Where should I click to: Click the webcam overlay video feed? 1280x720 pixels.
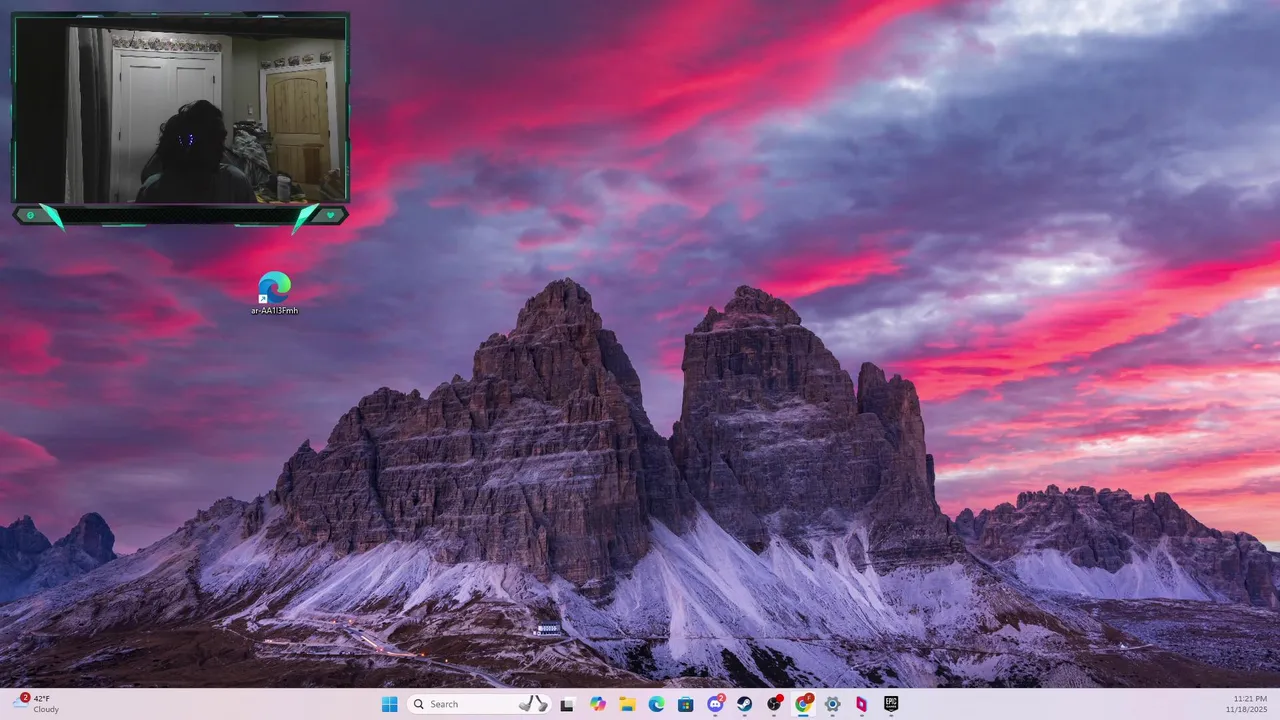[x=180, y=110]
